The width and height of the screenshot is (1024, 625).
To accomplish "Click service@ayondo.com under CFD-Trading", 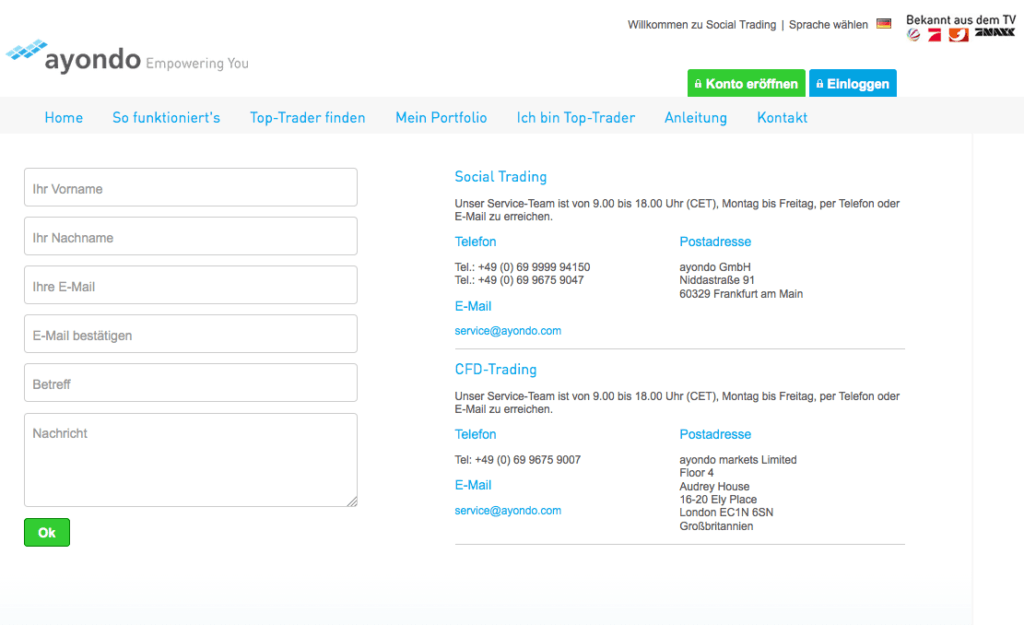I will tap(507, 511).
